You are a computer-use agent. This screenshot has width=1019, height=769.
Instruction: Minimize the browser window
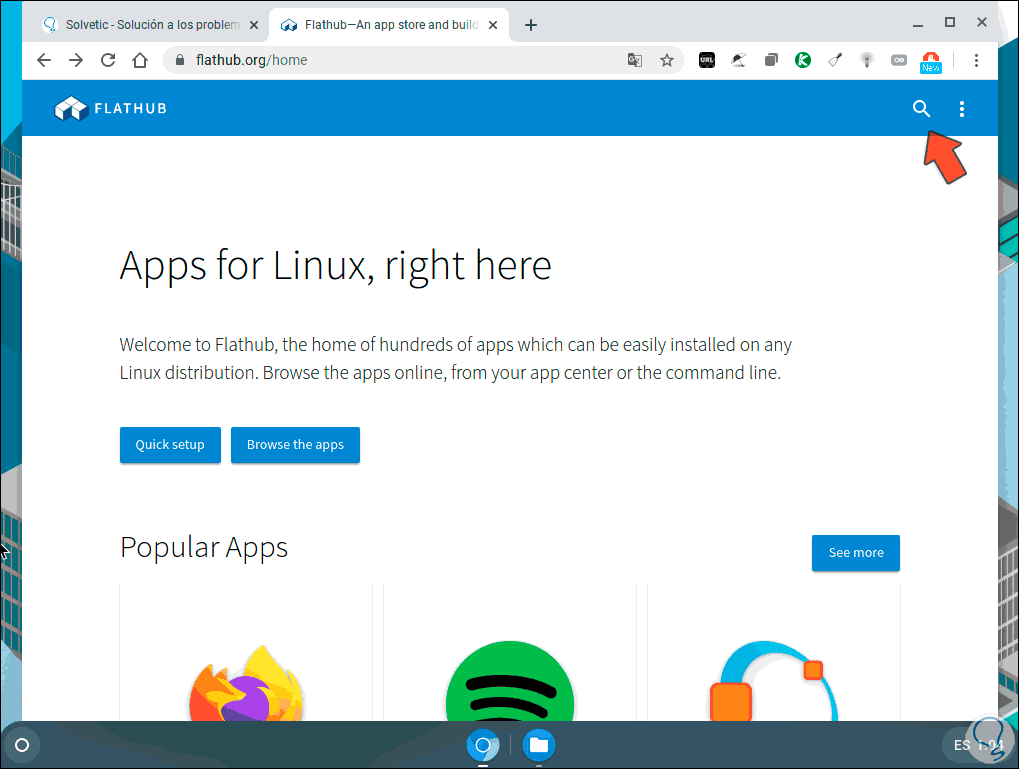tap(918, 24)
